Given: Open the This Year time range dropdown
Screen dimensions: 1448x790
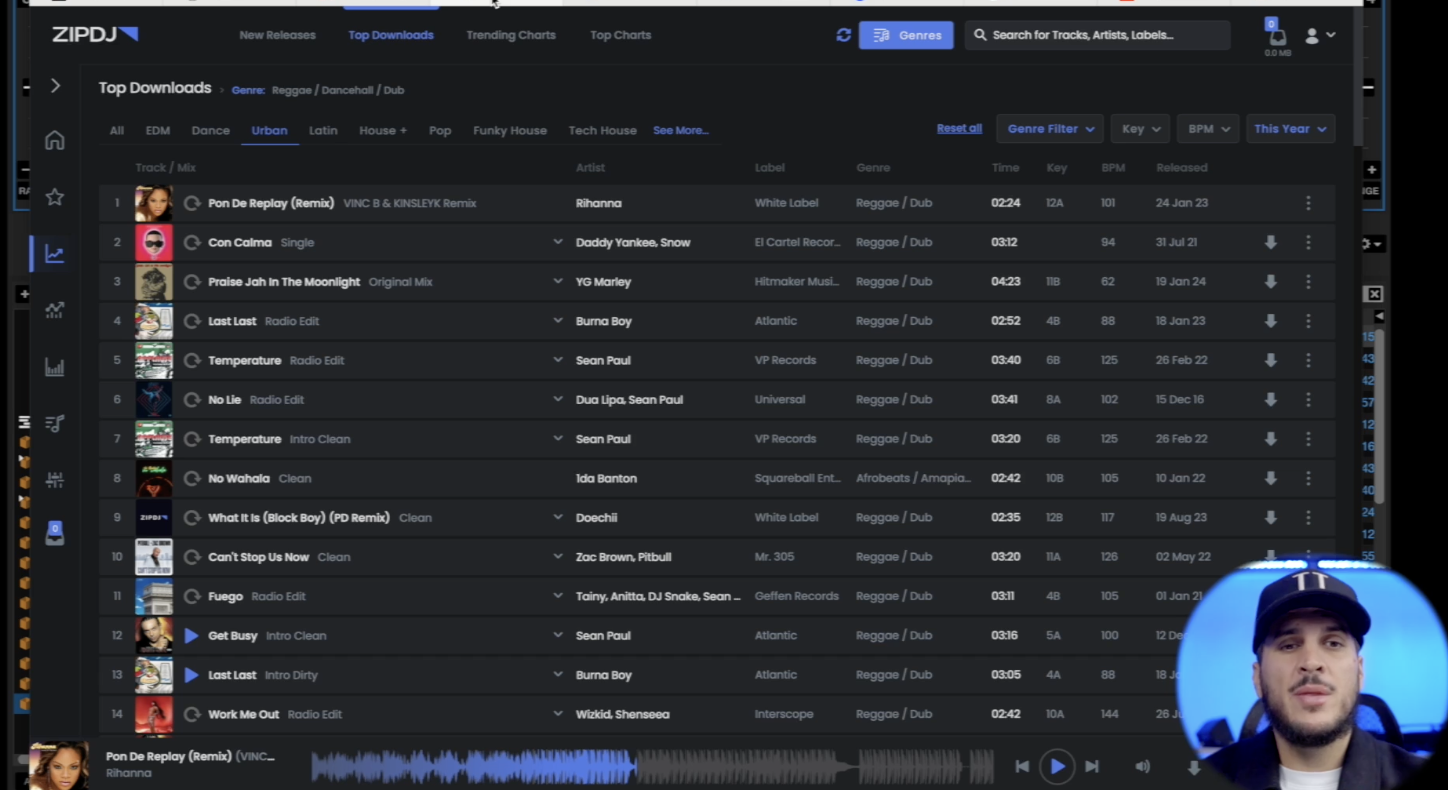Looking at the screenshot, I should pyautogui.click(x=1289, y=129).
